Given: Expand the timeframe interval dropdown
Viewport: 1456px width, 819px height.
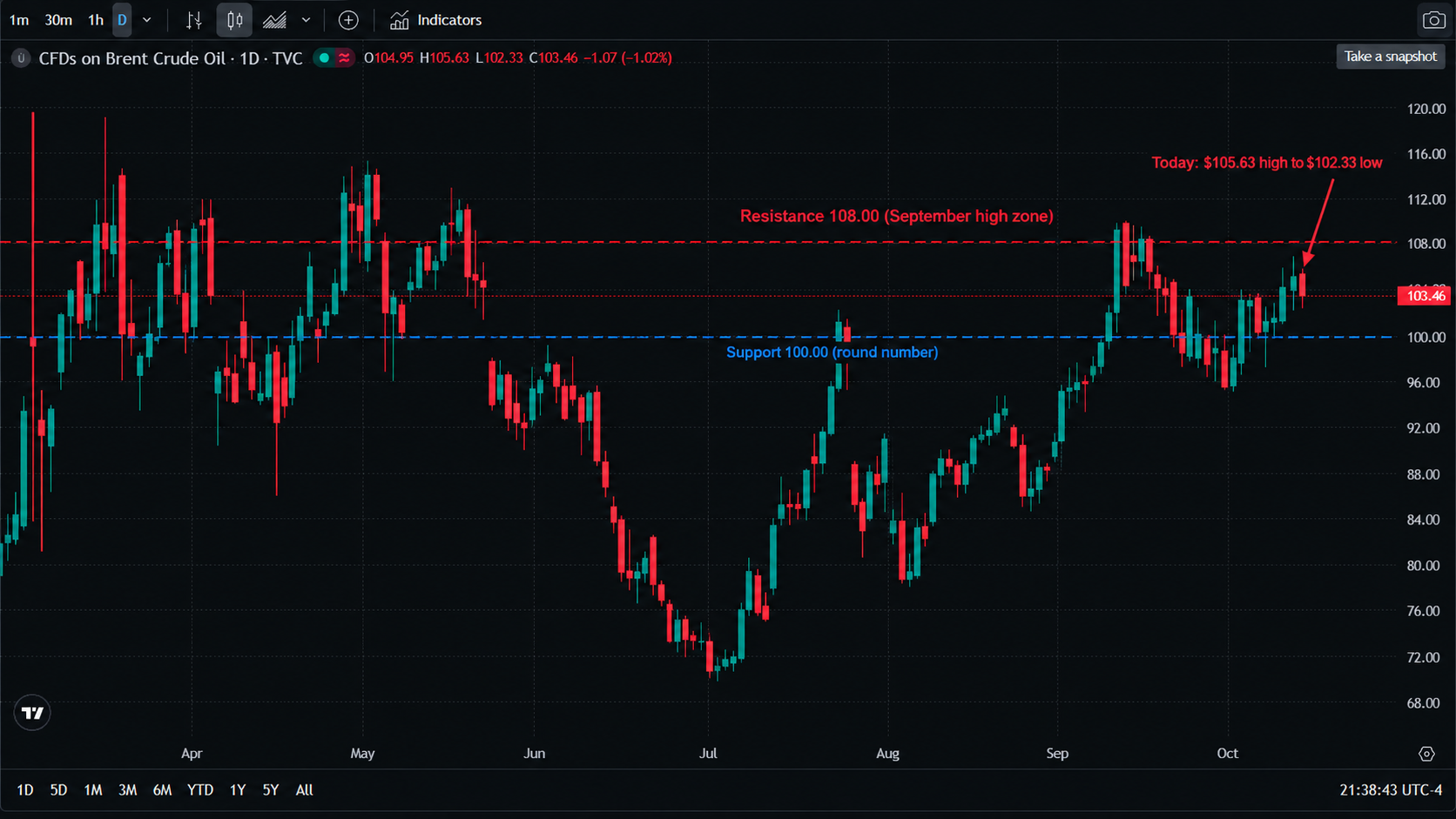Looking at the screenshot, I should pyautogui.click(x=146, y=20).
